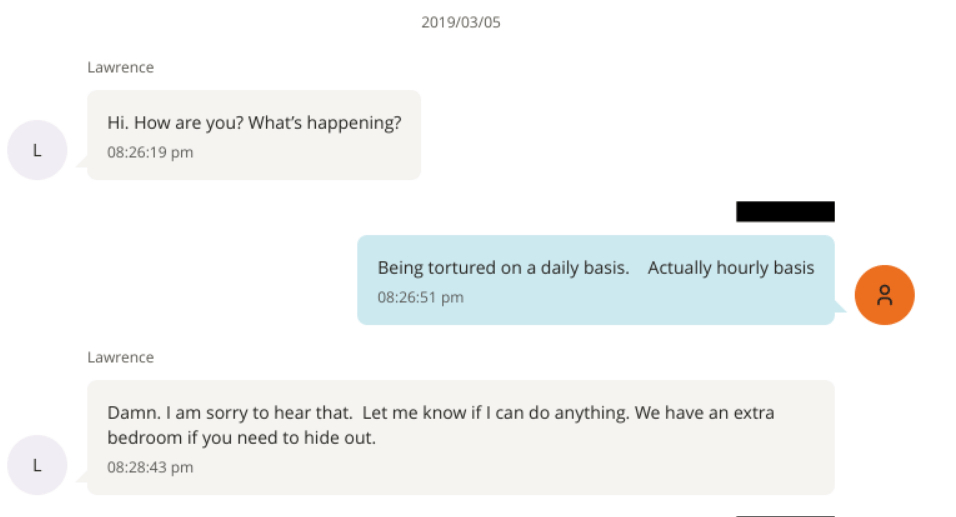Click the text "bedroom if you need to hide out."
Screen dimensions: 956x517
pyautogui.click(x=241, y=438)
